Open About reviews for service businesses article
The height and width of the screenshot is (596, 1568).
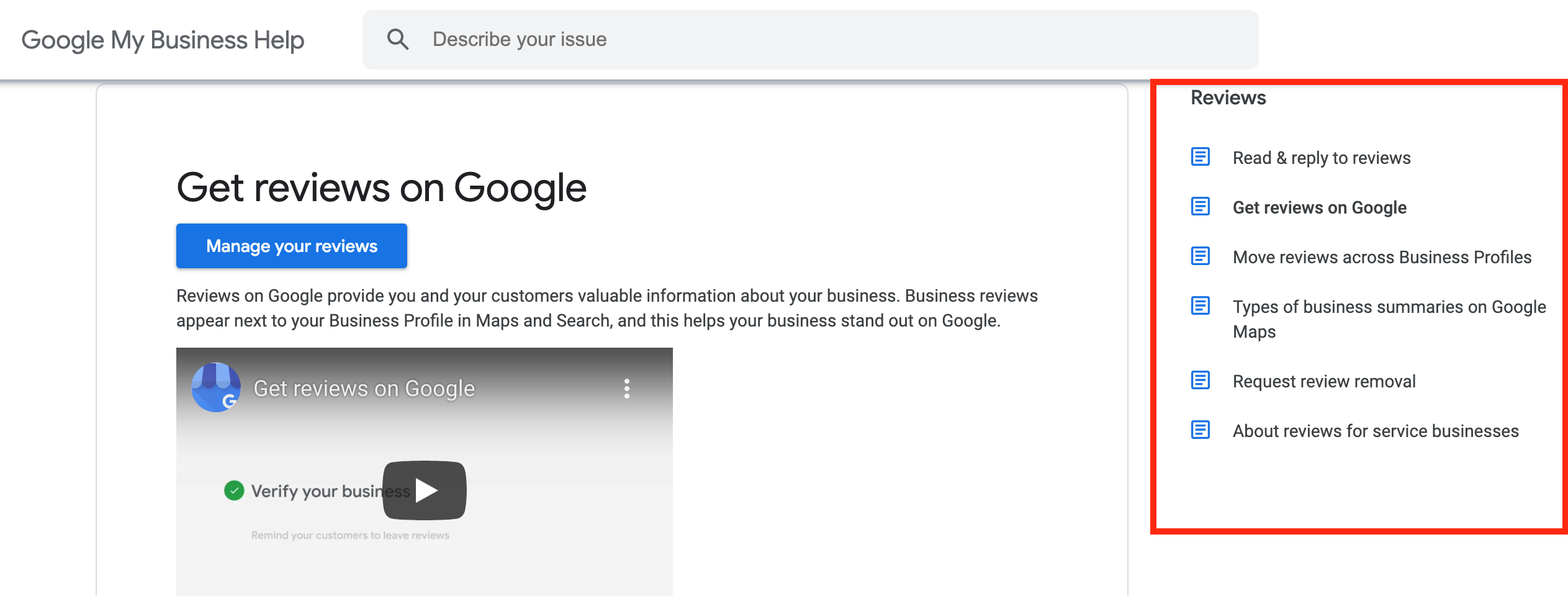(x=1376, y=431)
